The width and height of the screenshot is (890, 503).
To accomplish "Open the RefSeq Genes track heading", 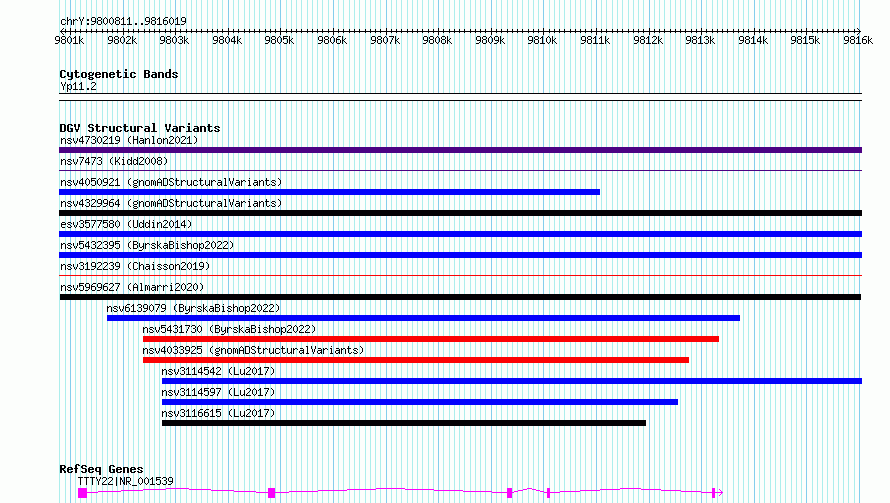I will [x=101, y=469].
